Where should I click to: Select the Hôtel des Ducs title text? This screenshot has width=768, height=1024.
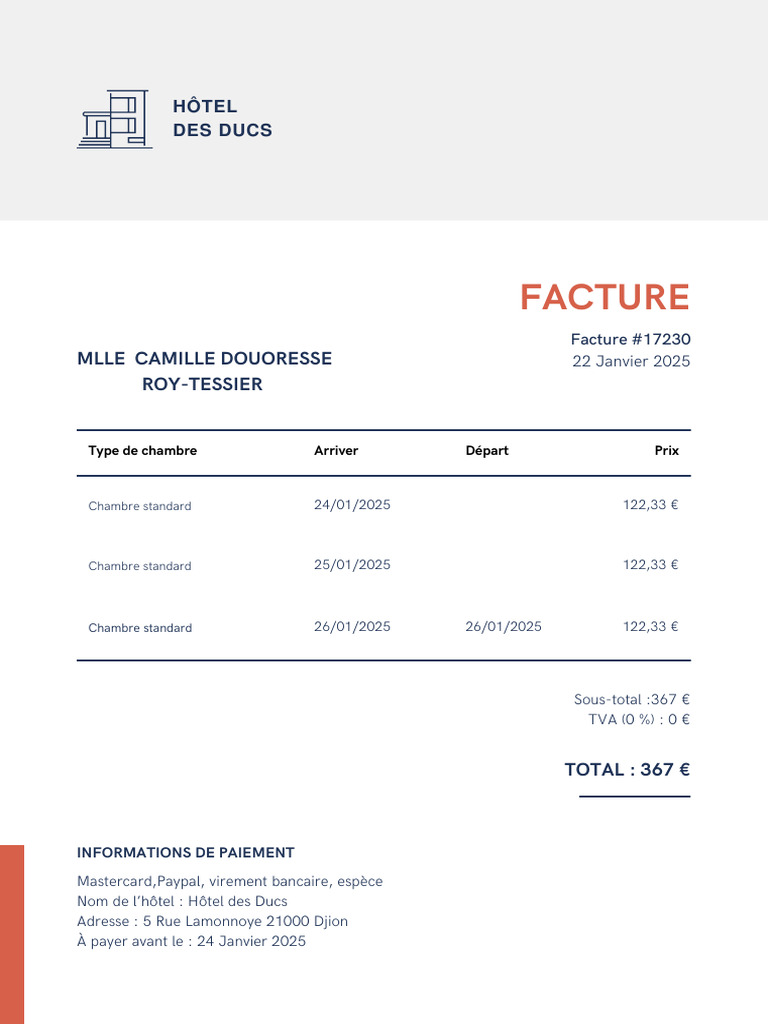pyautogui.click(x=222, y=118)
